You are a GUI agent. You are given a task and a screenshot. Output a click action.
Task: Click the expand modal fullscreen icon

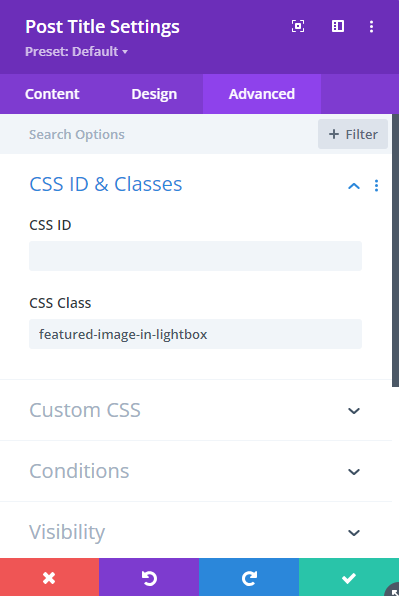(298, 26)
